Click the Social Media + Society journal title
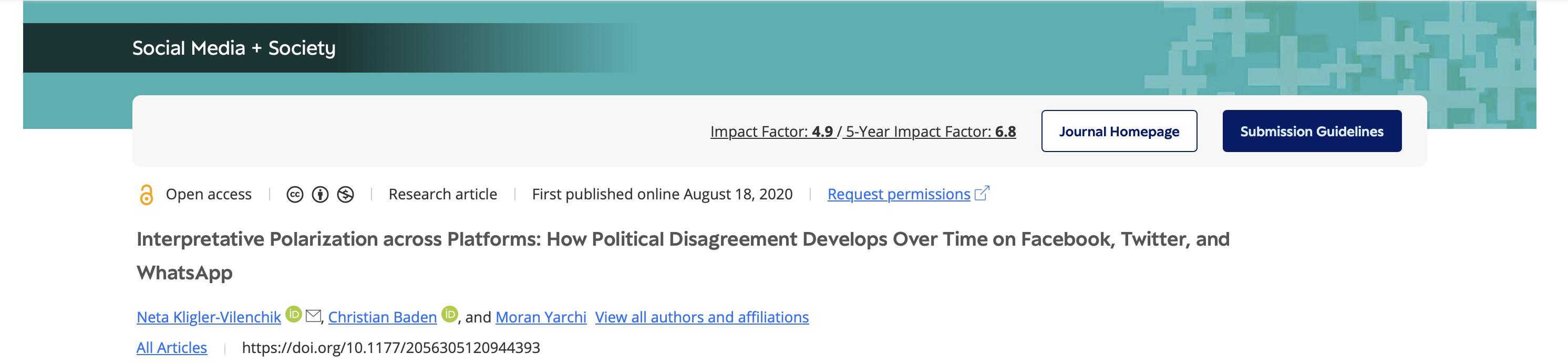 click(234, 48)
